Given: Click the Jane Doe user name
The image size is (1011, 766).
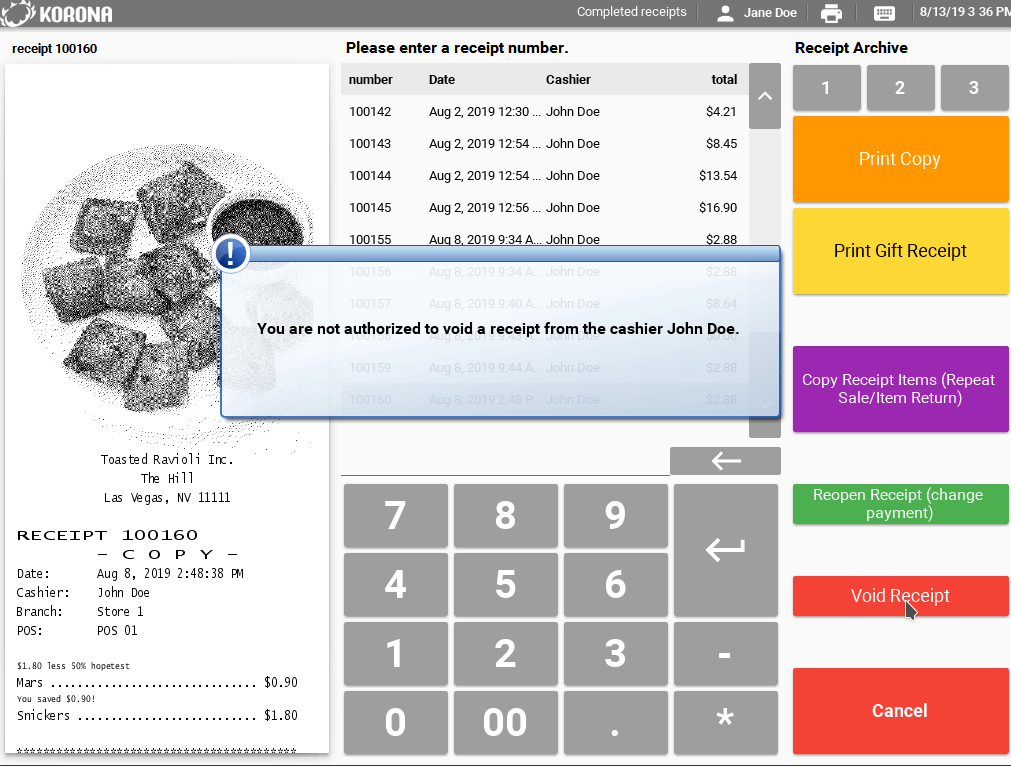Looking at the screenshot, I should [x=770, y=13].
